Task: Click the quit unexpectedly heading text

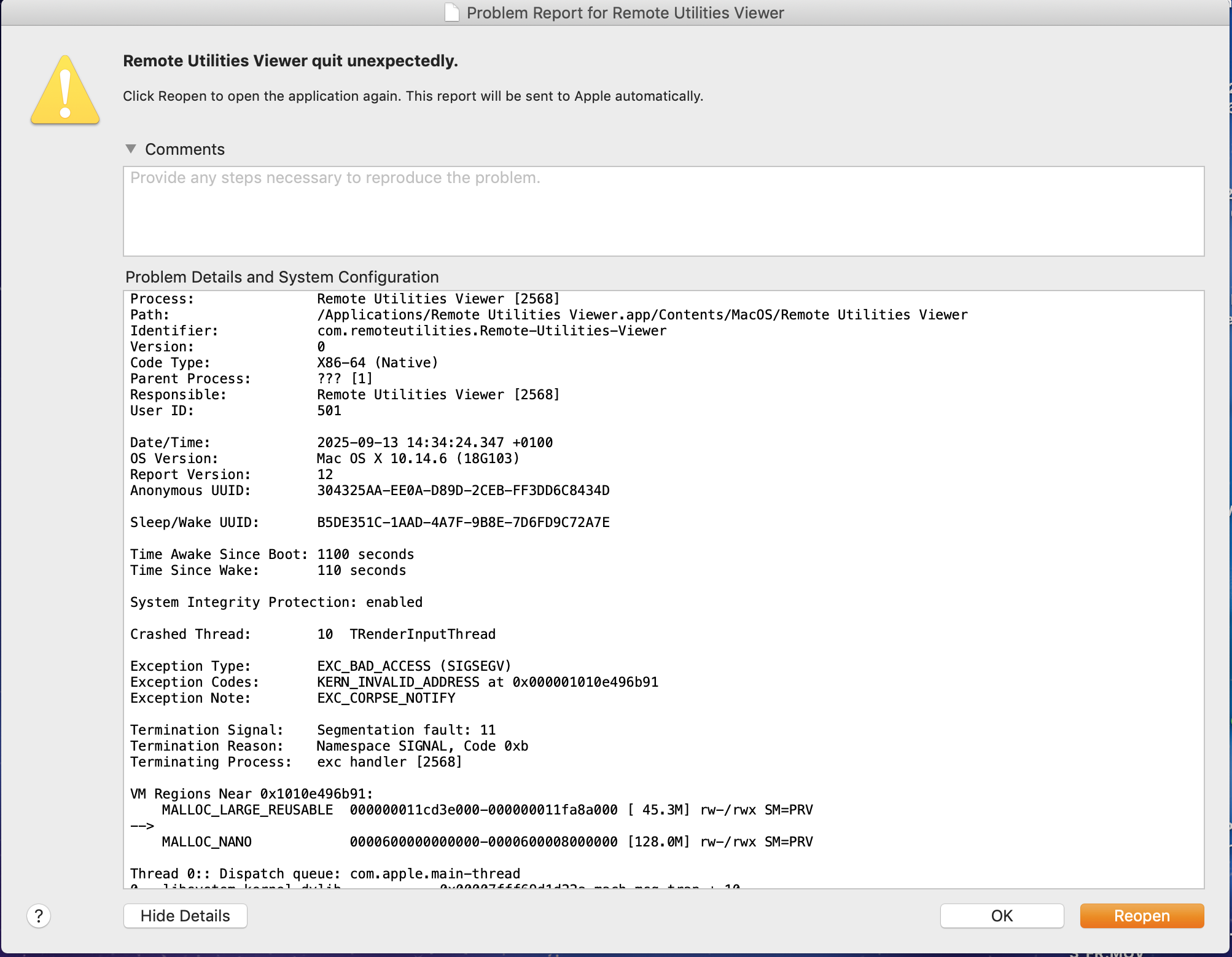Action: 290,61
